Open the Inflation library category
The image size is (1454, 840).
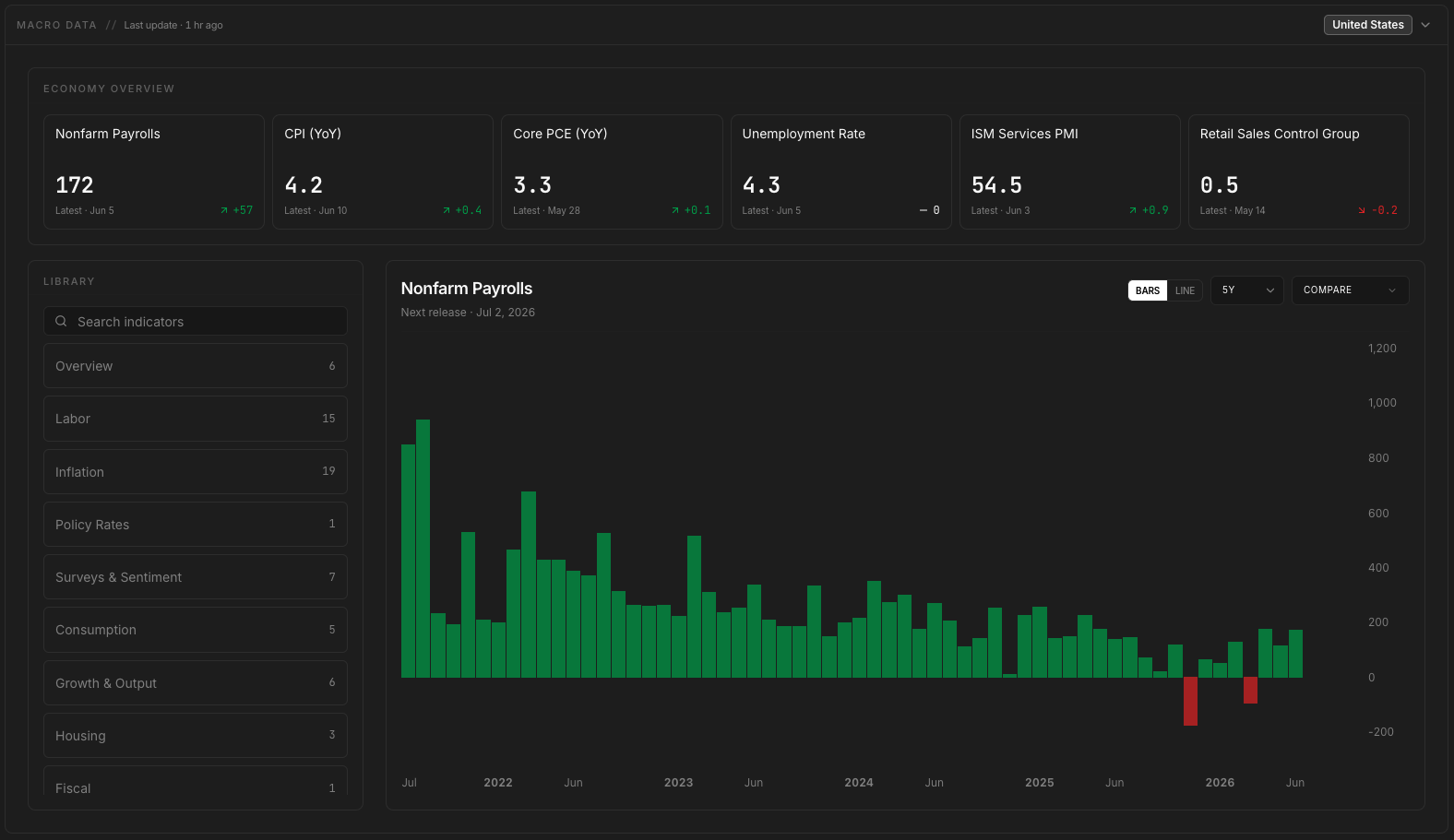(x=196, y=471)
